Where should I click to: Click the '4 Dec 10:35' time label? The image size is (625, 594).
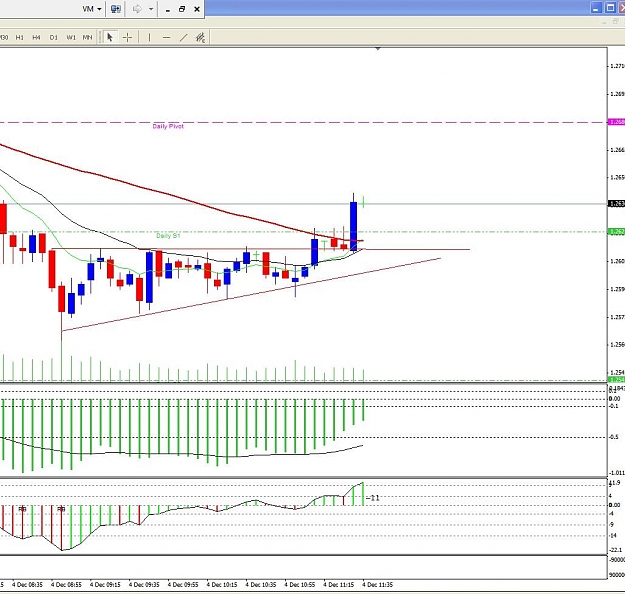[x=261, y=585]
